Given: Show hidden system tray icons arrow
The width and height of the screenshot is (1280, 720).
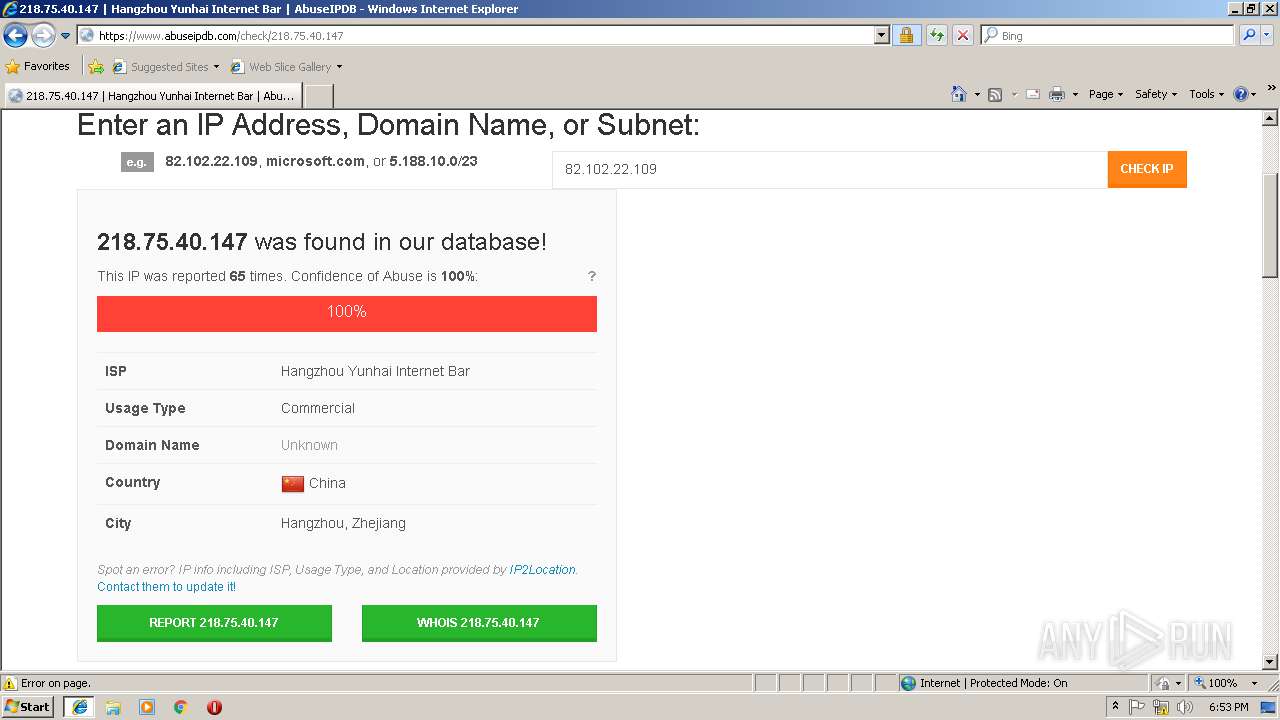Looking at the screenshot, I should tap(1115, 707).
